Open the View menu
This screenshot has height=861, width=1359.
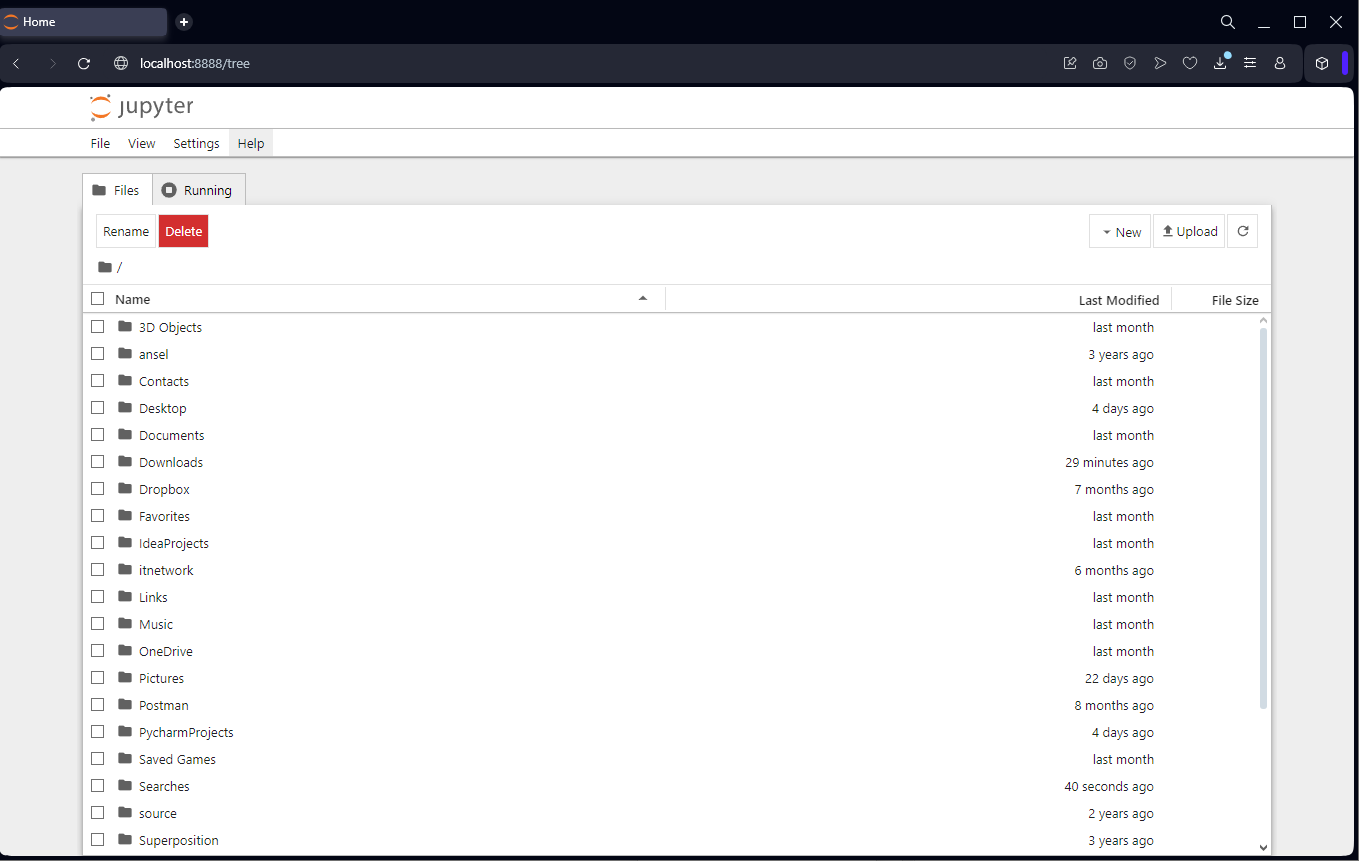point(142,143)
